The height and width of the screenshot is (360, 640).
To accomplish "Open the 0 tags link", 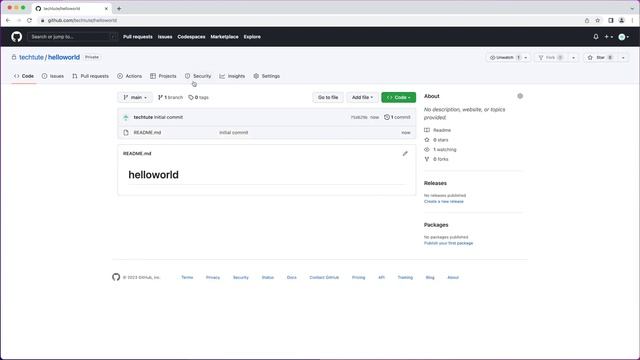I will tap(198, 98).
